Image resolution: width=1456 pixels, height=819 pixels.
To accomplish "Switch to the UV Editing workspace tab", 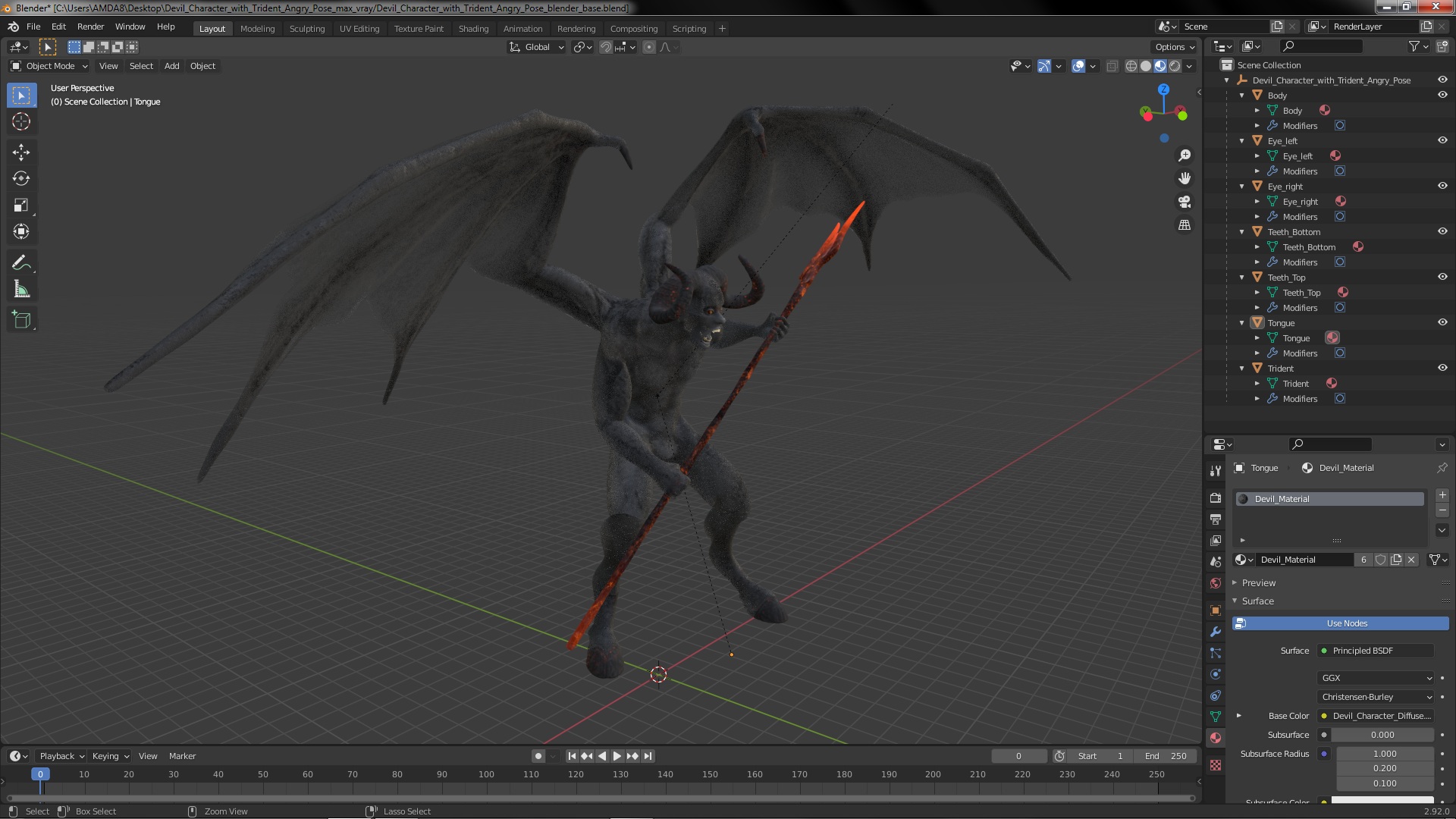I will pyautogui.click(x=359, y=29).
